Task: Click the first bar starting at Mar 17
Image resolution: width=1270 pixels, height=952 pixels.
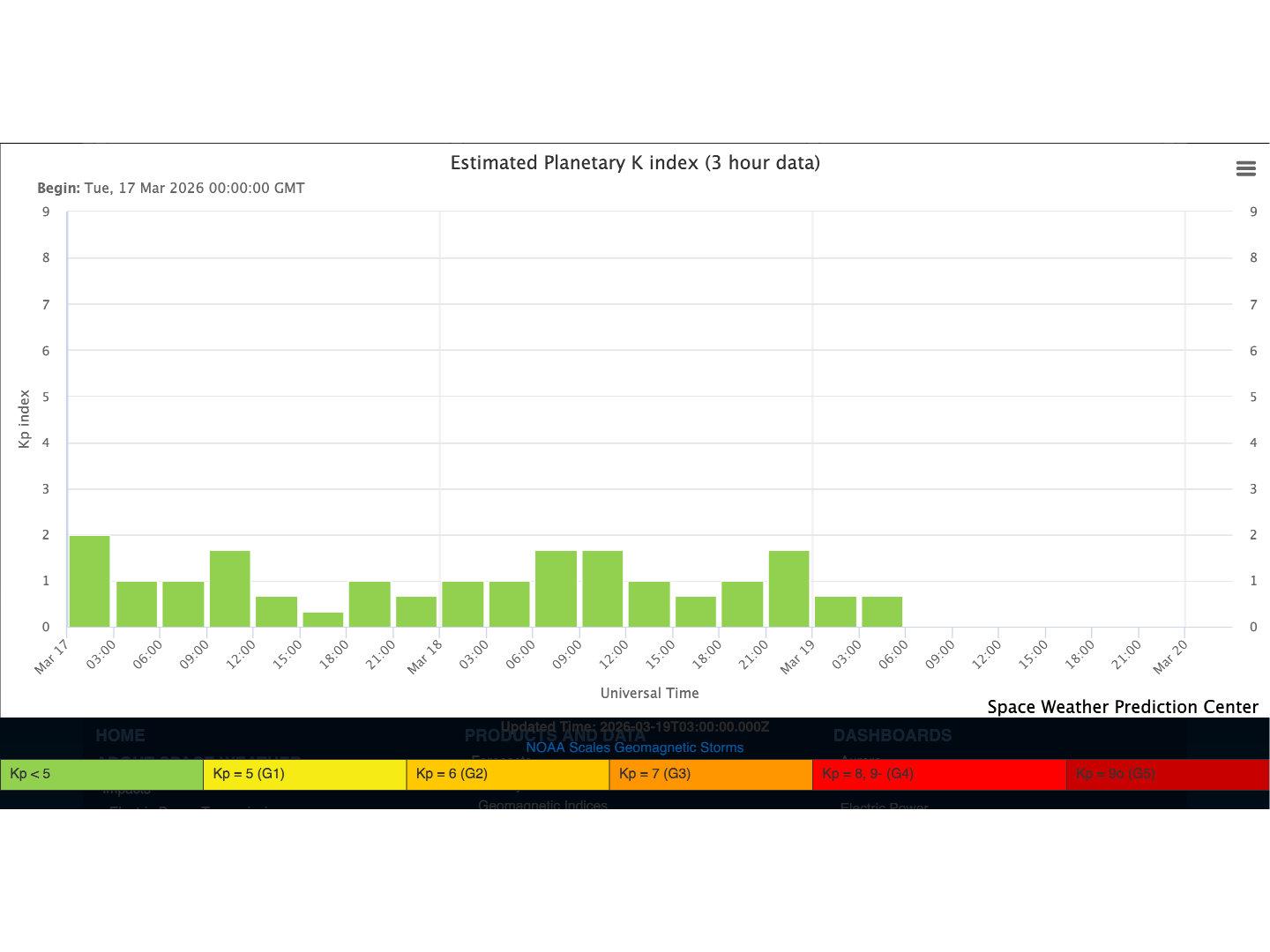Action: point(90,582)
